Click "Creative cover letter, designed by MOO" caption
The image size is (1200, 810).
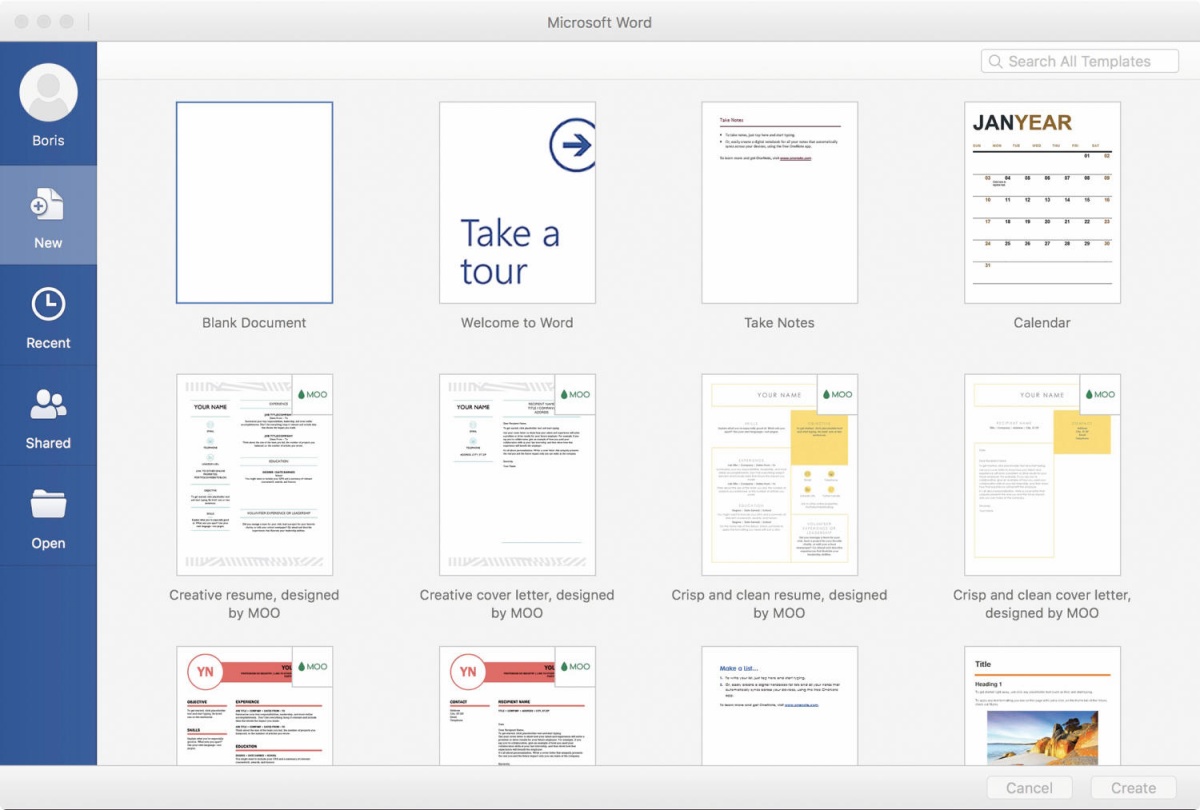point(517,604)
